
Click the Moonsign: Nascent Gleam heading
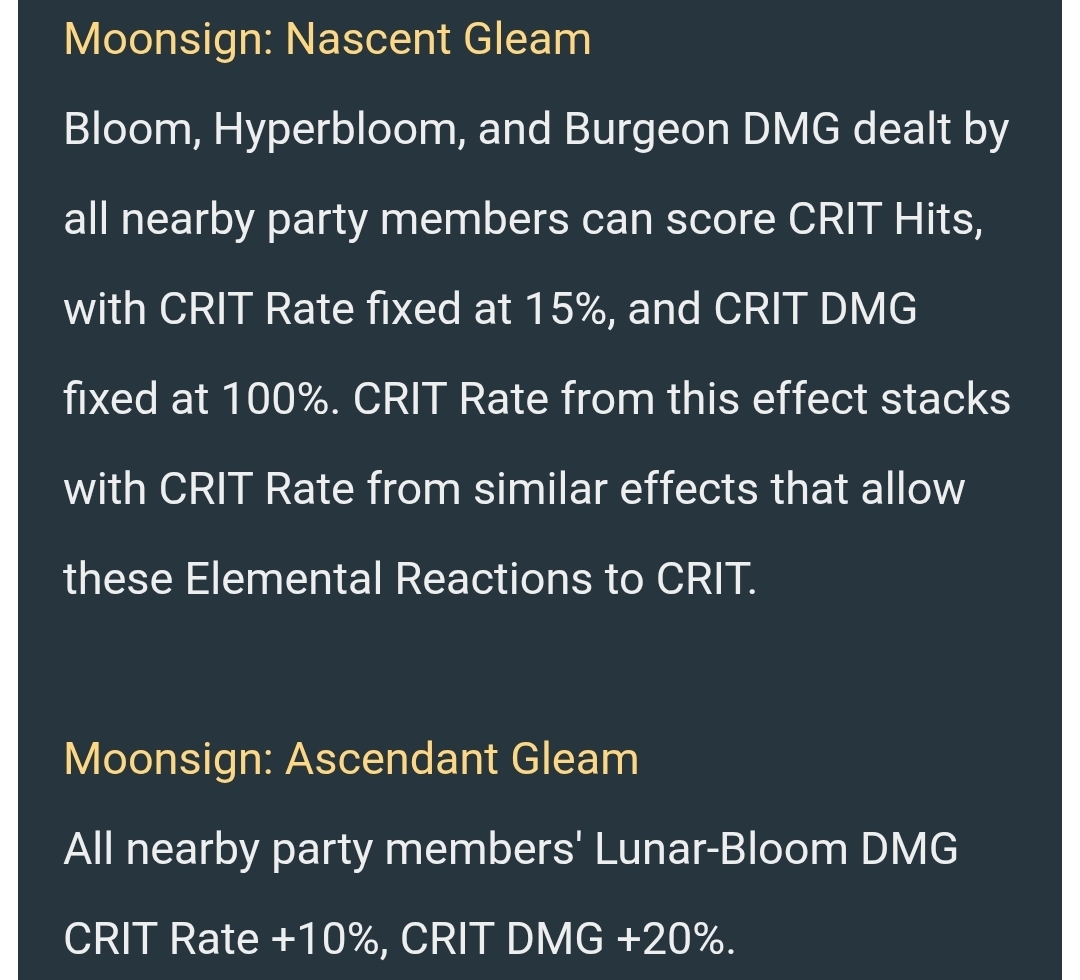[x=327, y=40]
